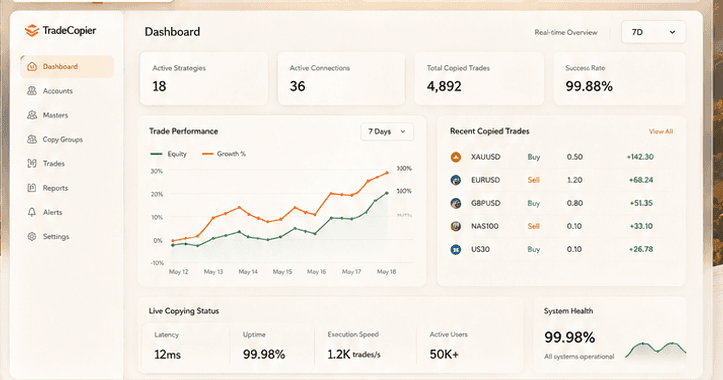Toggle the Equity legend series
Screen dimensions: 723x380
pos(169,154)
